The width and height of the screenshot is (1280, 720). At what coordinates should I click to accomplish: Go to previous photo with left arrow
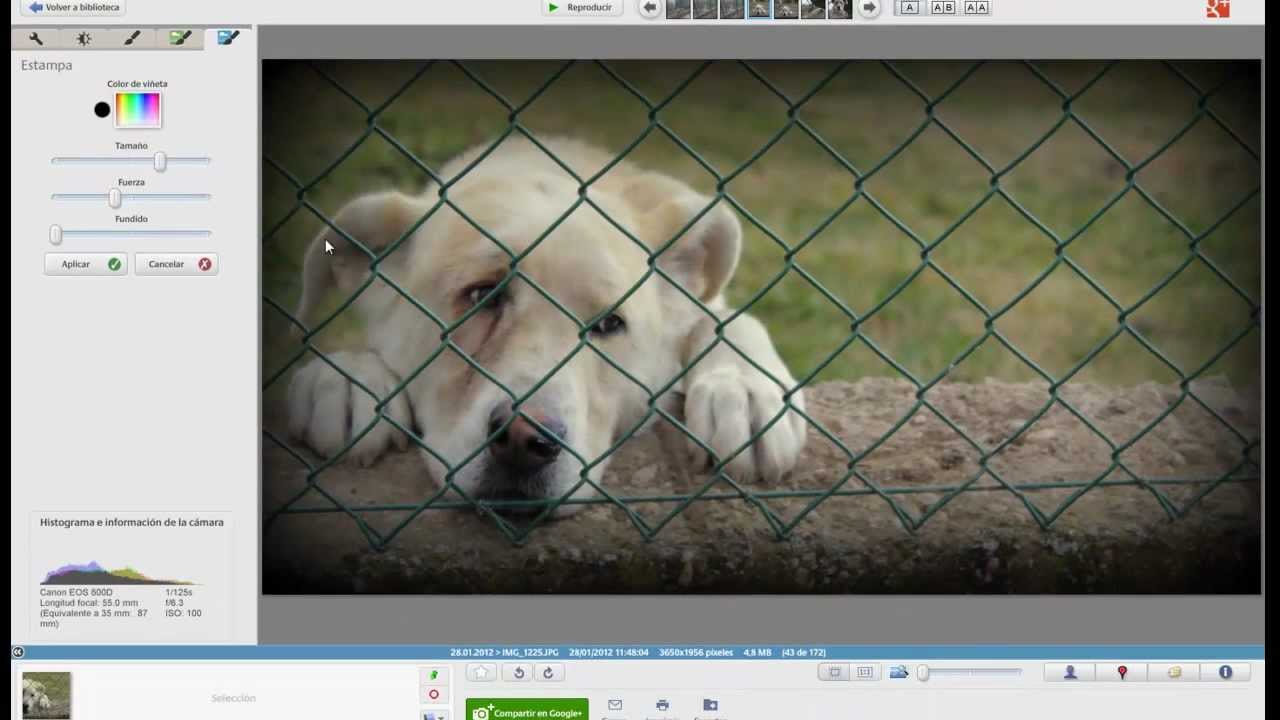click(650, 8)
